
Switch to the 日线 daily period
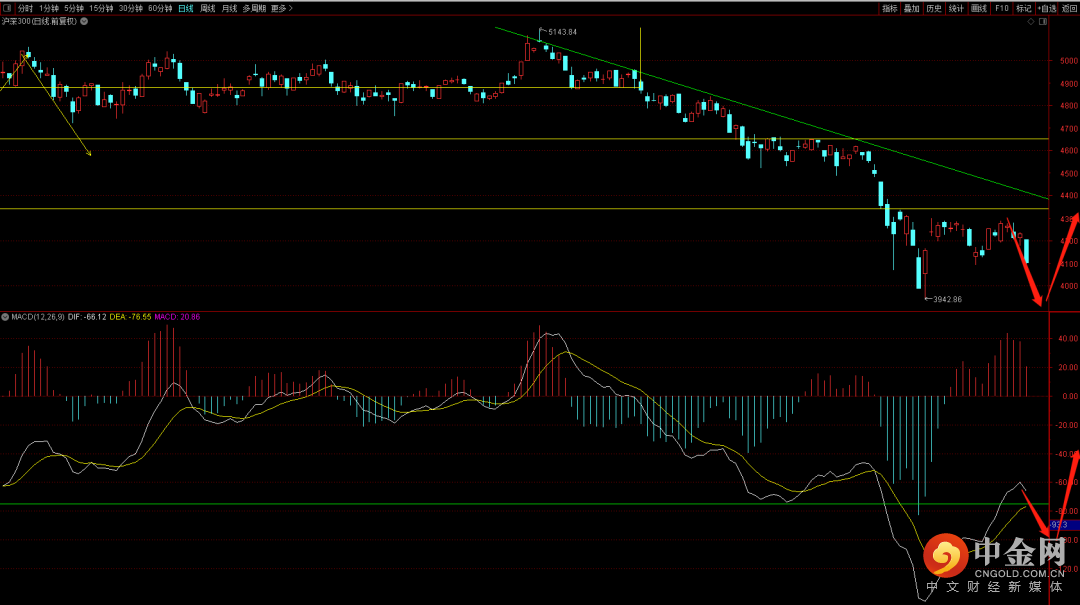[x=186, y=8]
